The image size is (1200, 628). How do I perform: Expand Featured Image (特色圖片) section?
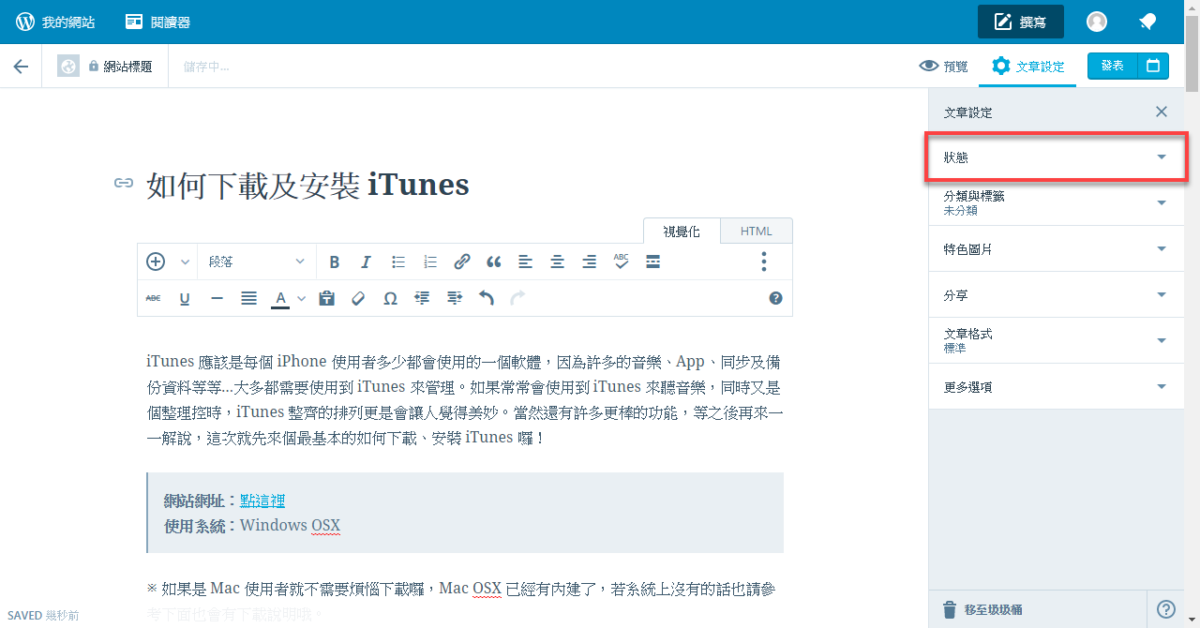(1058, 249)
